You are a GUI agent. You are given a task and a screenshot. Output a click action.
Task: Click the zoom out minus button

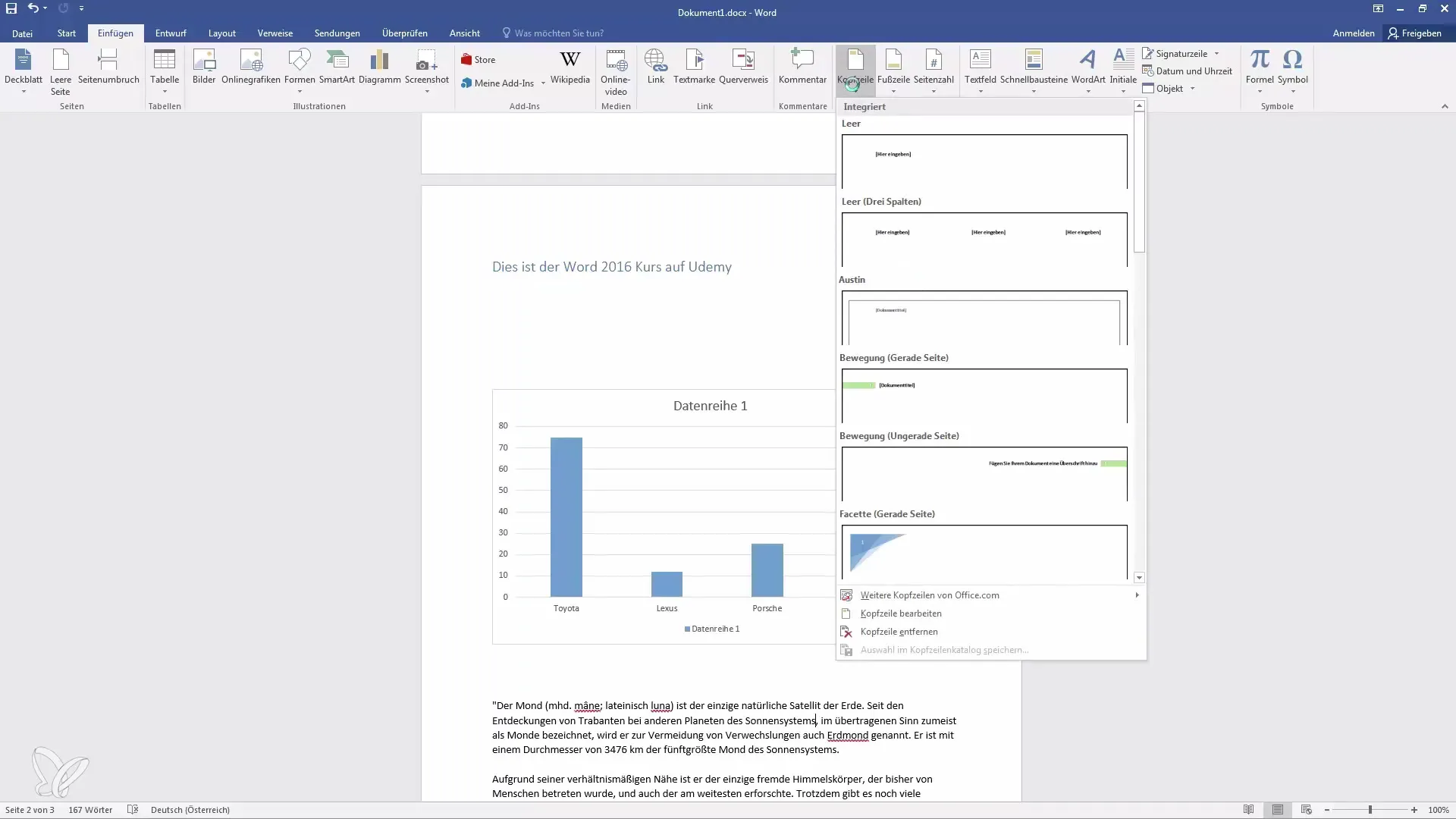click(x=1326, y=810)
